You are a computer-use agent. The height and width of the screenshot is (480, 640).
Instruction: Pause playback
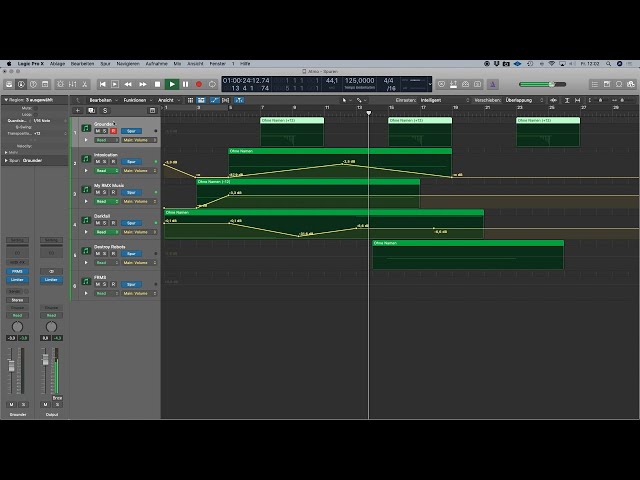pyautogui.click(x=186, y=84)
